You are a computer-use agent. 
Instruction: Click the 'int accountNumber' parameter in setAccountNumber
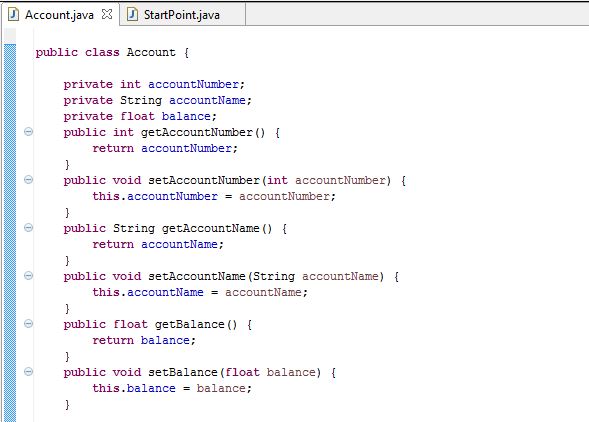click(327, 180)
